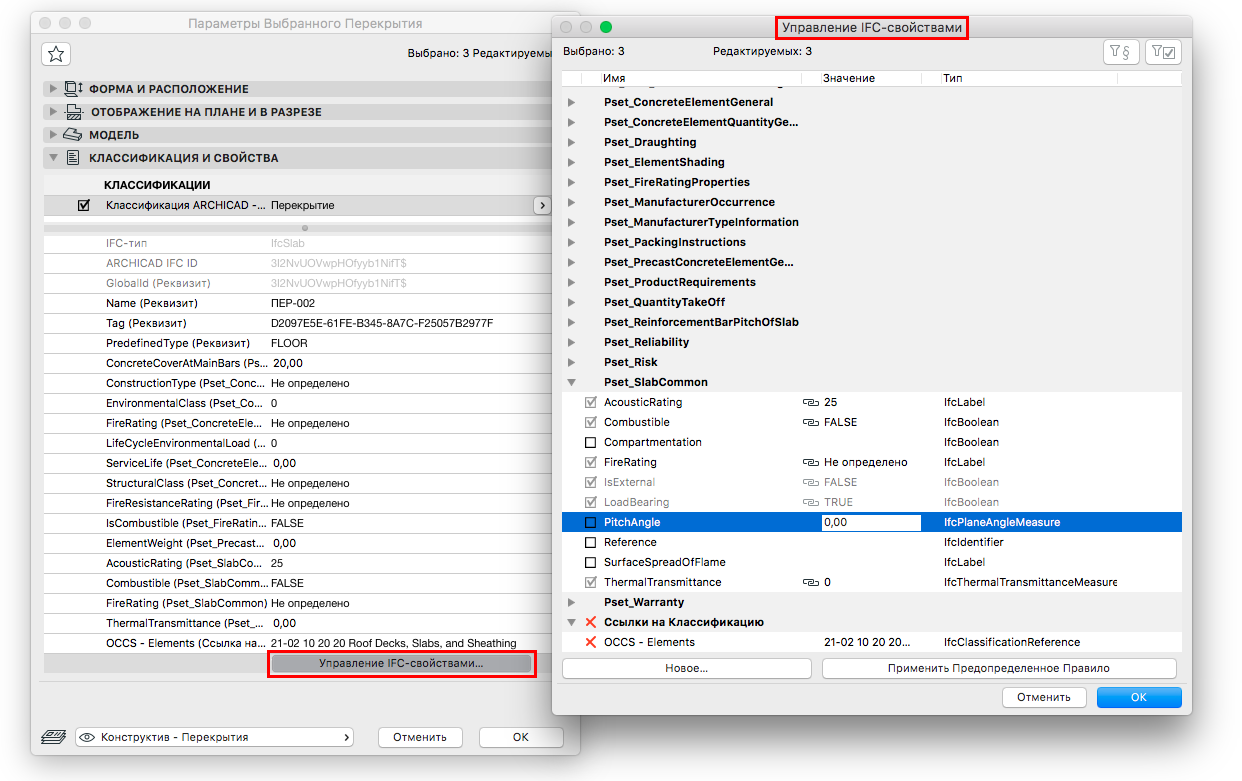Click the PitchAngle value field 0,00
Viewport: 1242px width, 781px height.
[x=871, y=522]
